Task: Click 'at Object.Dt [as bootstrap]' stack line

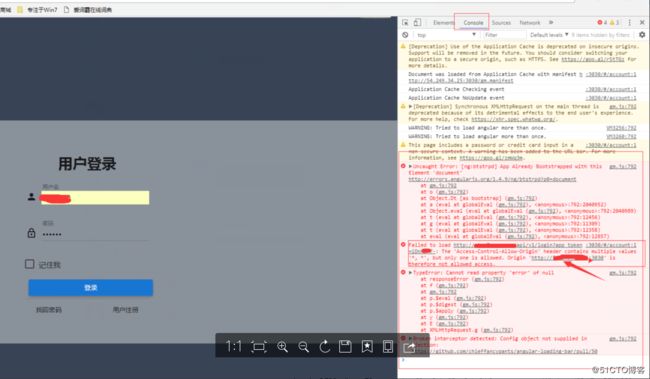Action: tap(478, 198)
